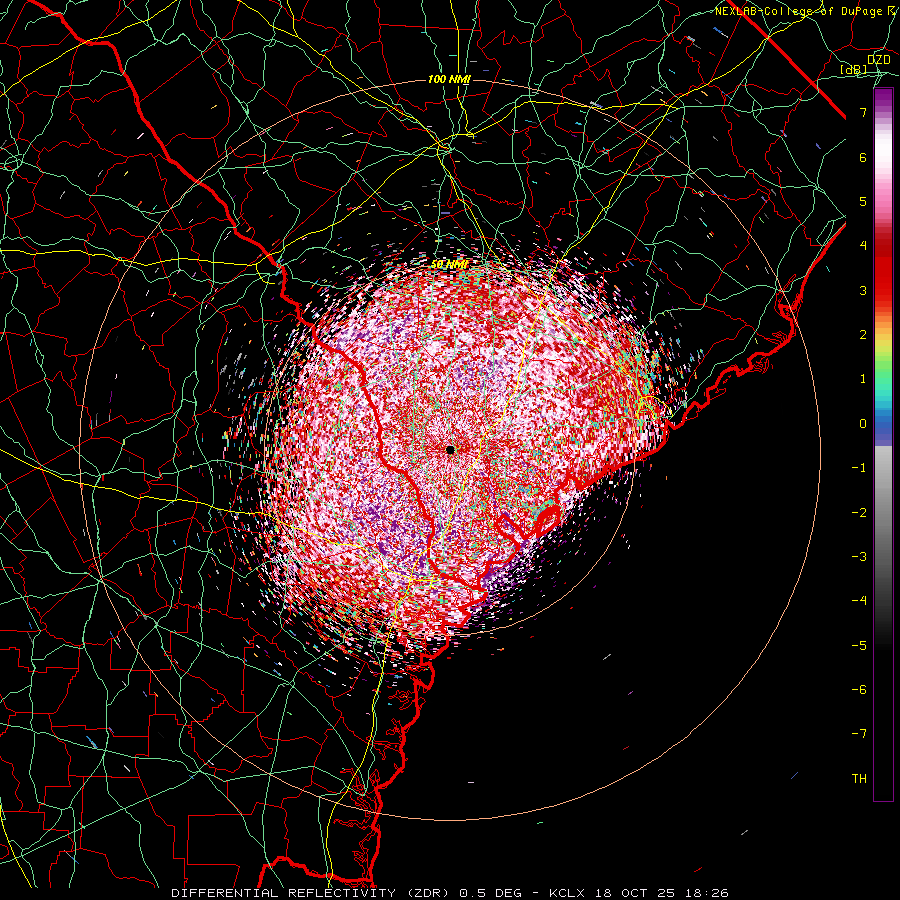This screenshot has width=900, height=900.
Task: Click the '100 NMI' range ring label
Action: tap(448, 79)
